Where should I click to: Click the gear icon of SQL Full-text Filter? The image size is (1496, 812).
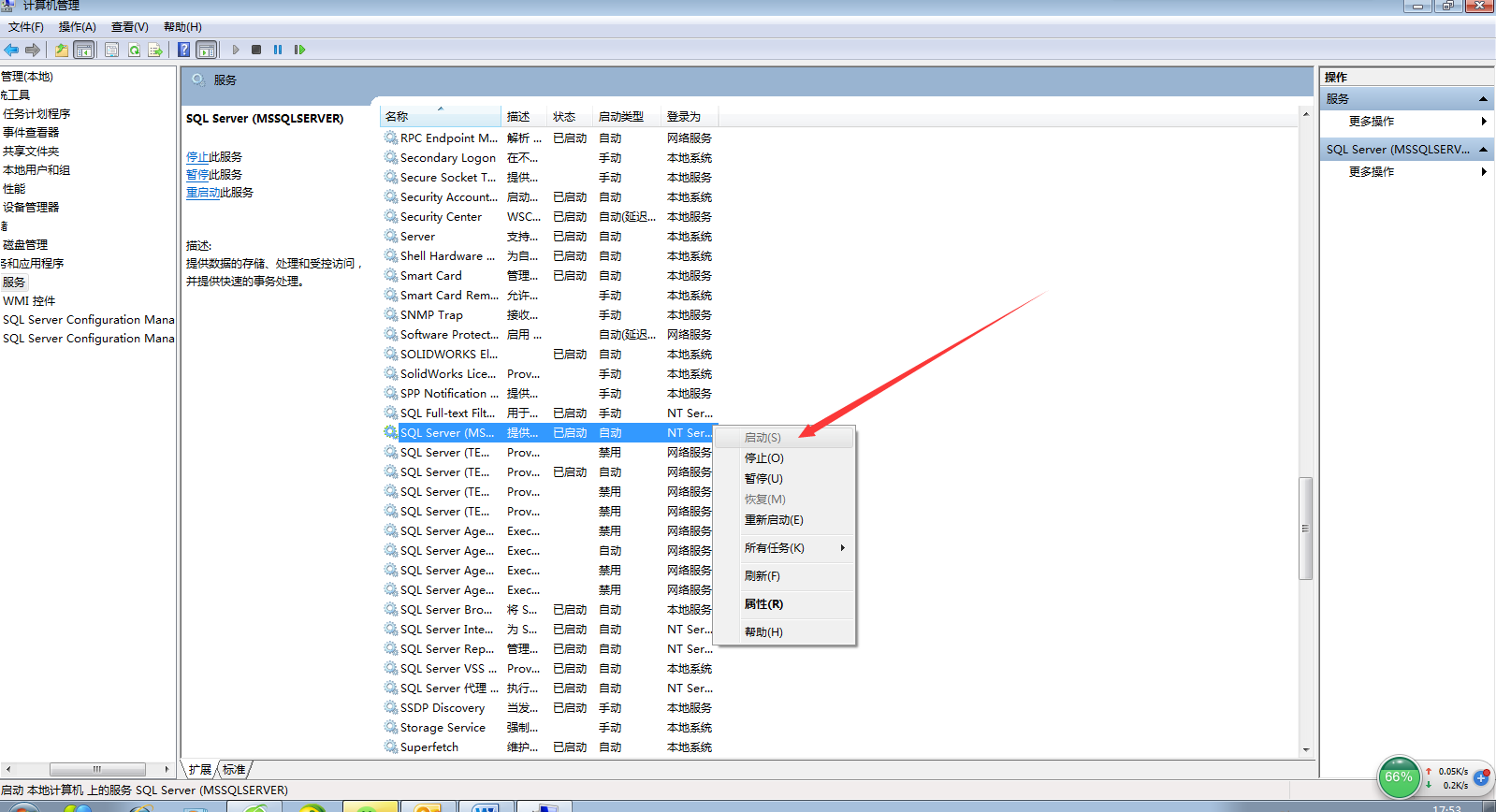tap(391, 413)
